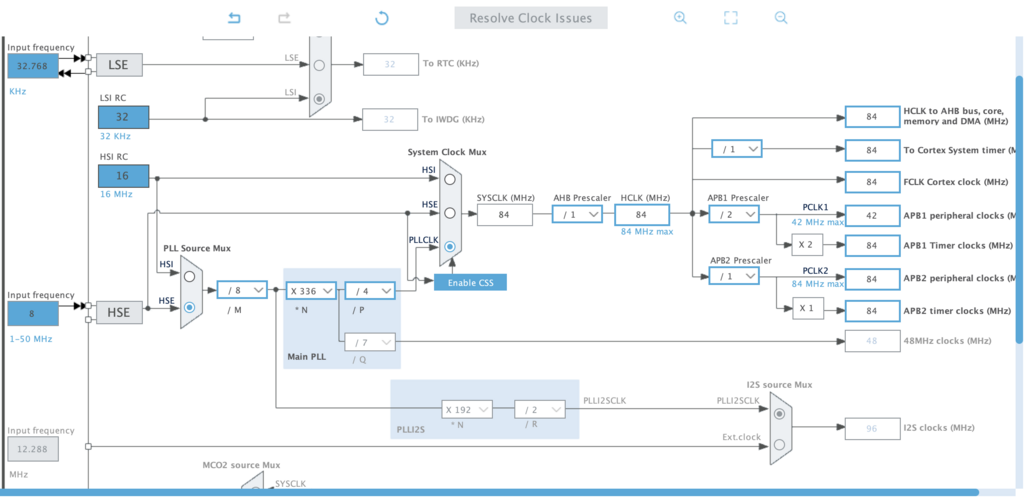Click the LSE oscillator block
1024x498 pixels.
coord(119,65)
